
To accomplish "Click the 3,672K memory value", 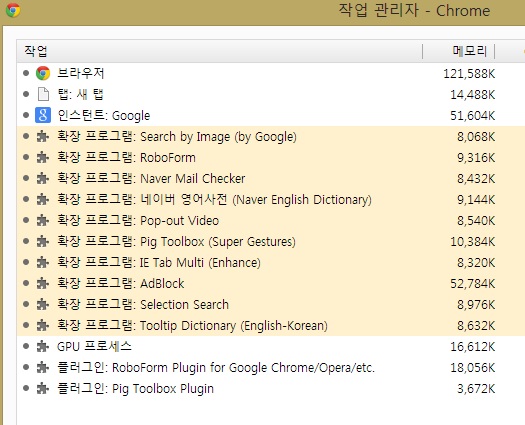I will (x=476, y=389).
